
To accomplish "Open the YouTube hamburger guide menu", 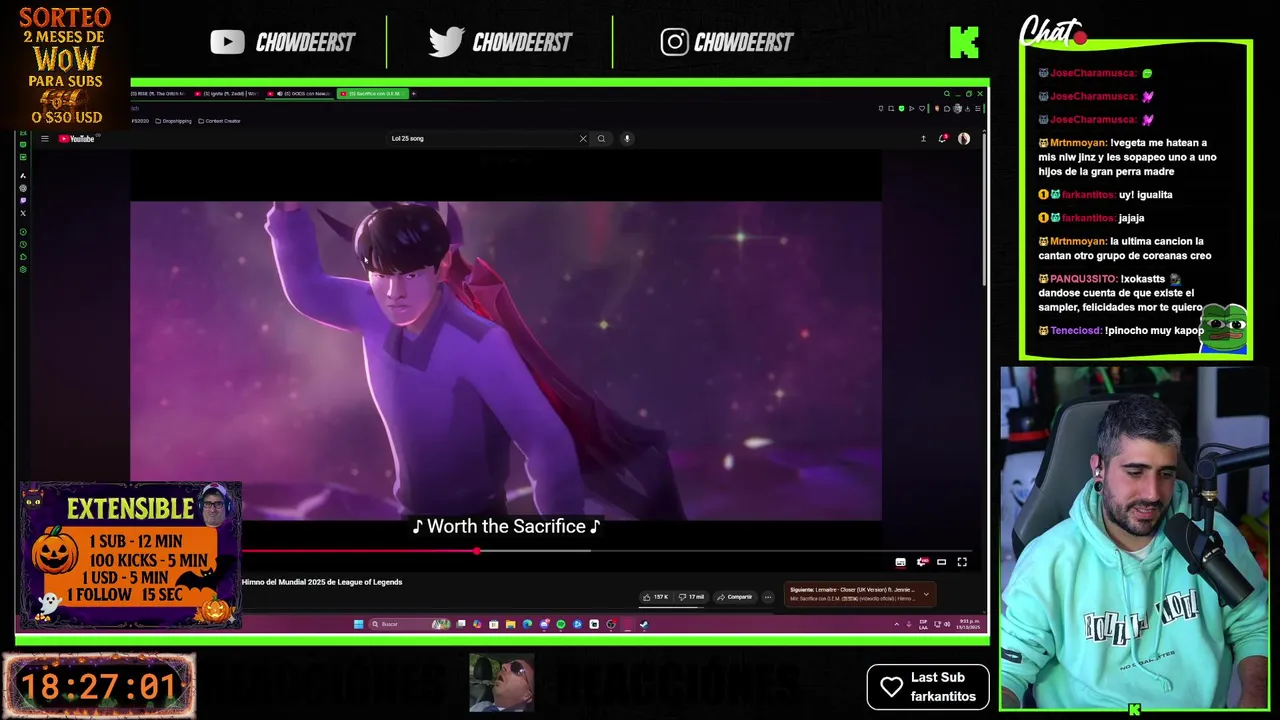I will [45, 139].
